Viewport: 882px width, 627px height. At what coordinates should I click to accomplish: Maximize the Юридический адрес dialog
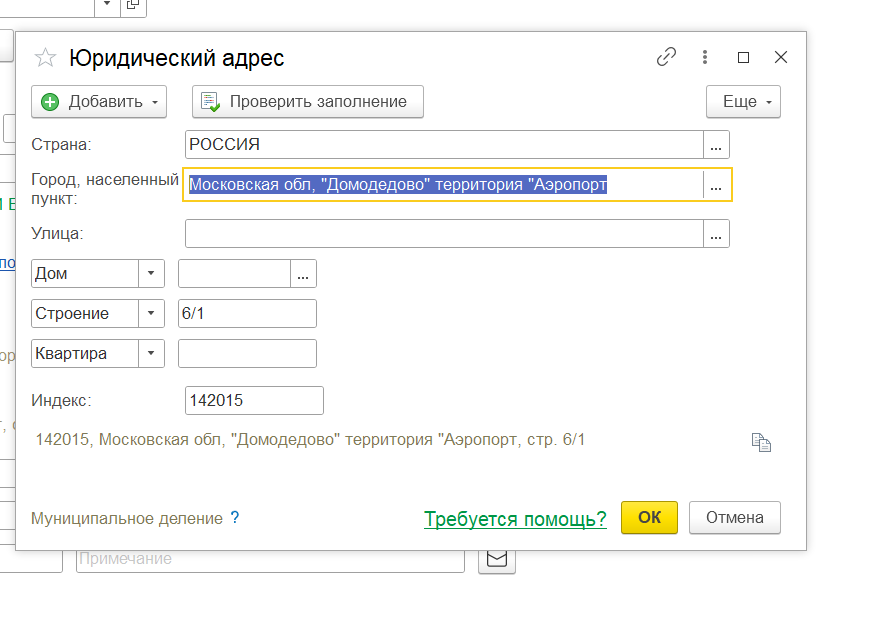pos(743,57)
